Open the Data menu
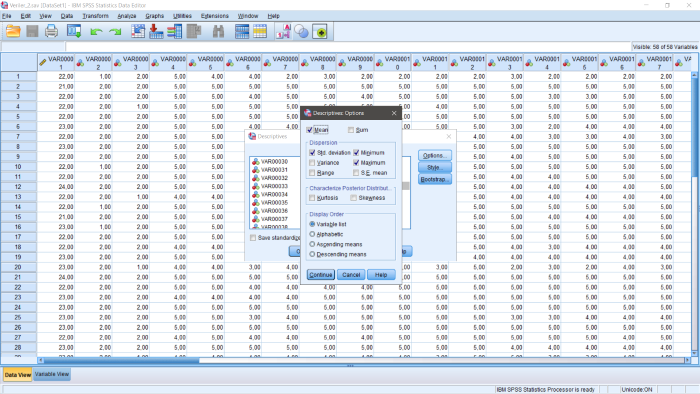Screen dimensions: 700x394 pos(67,16)
